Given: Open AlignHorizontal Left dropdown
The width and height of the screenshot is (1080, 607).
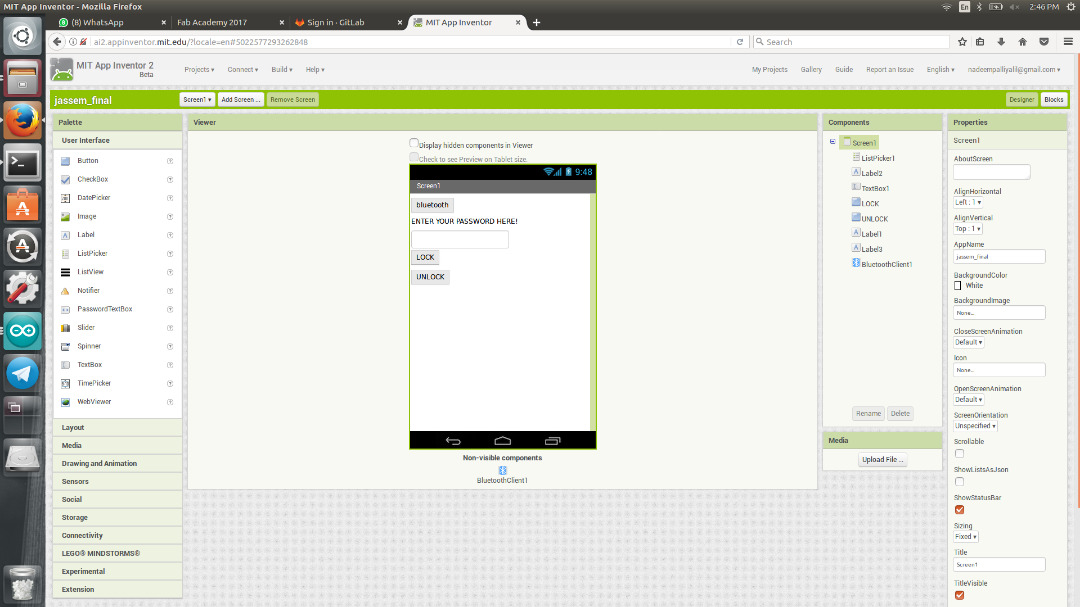Looking at the screenshot, I should (x=968, y=203).
